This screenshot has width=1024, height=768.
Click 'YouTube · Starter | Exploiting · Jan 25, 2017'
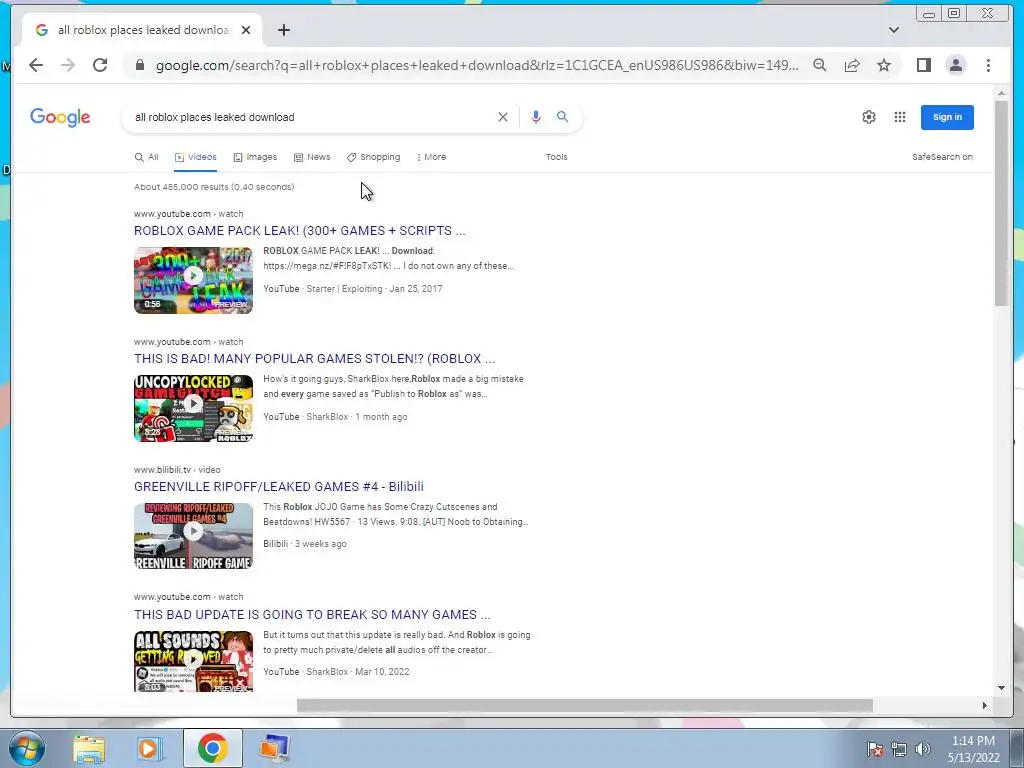pos(353,289)
